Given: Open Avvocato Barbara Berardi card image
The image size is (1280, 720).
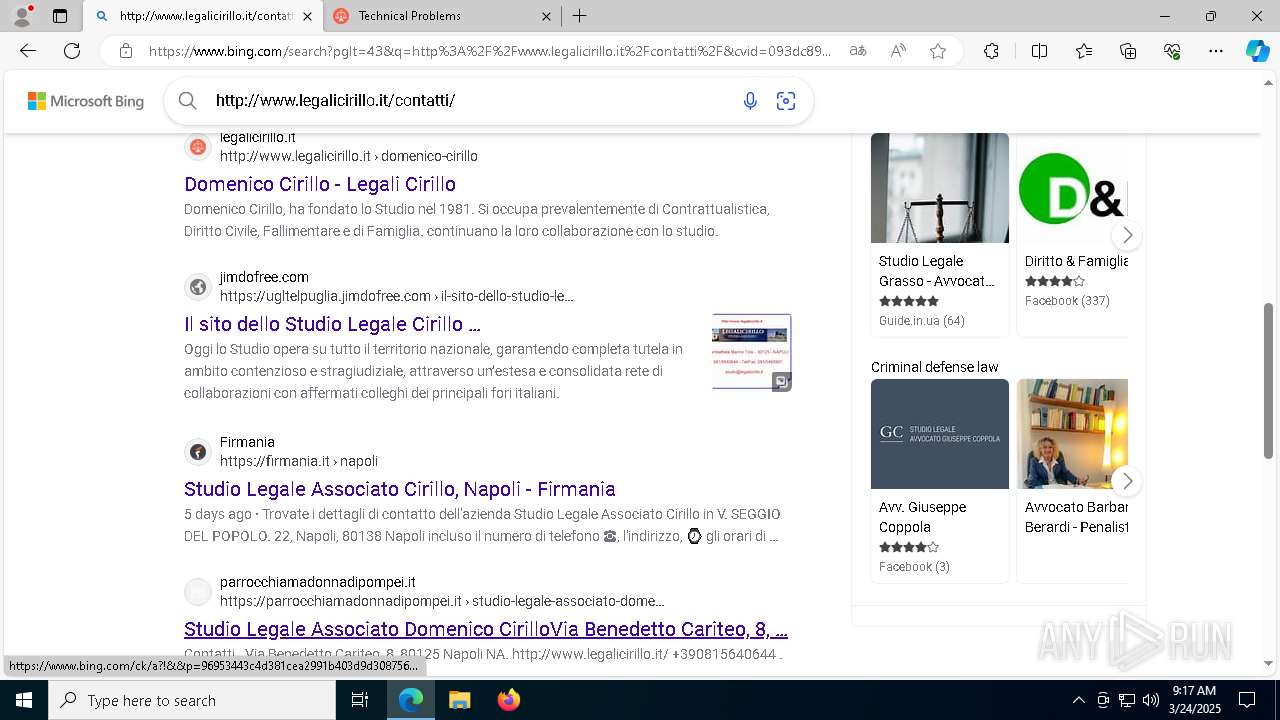Looking at the screenshot, I should tap(1072, 434).
